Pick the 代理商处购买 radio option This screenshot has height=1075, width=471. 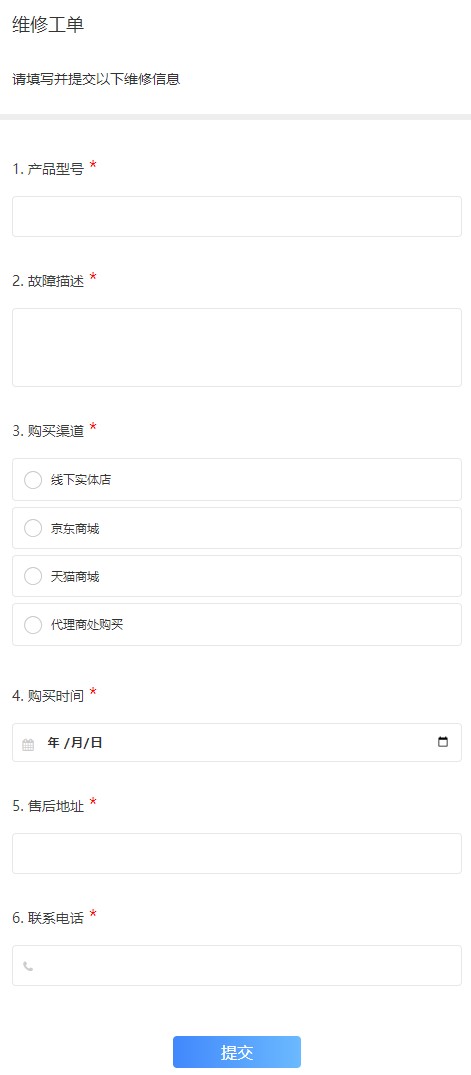[237, 625]
